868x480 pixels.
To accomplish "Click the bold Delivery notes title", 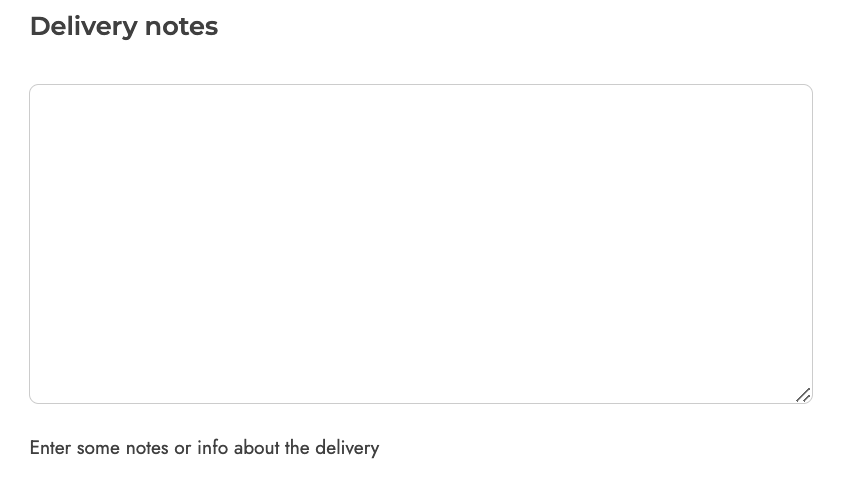I will pos(124,27).
